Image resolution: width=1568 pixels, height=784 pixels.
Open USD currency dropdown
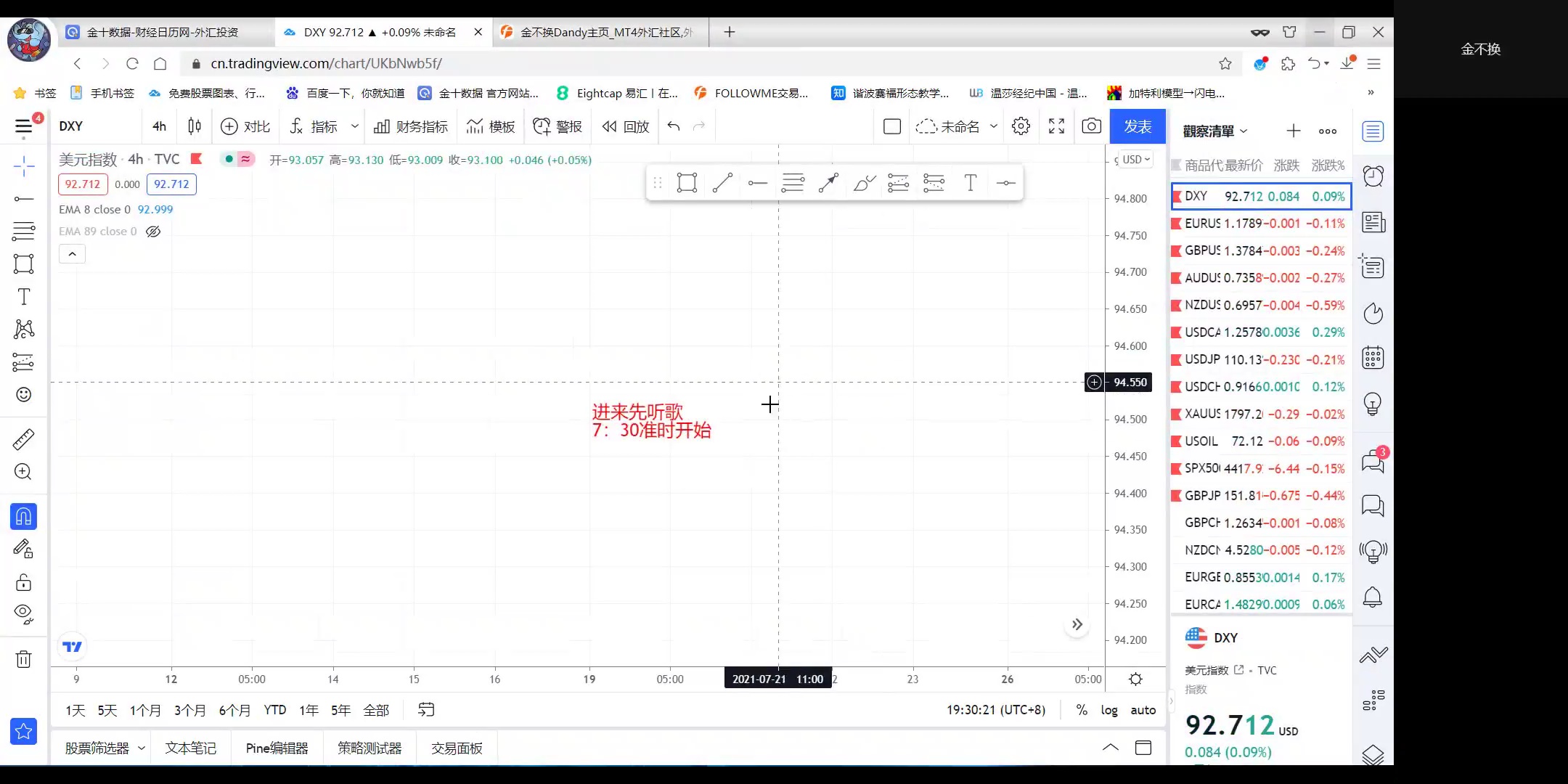[1136, 160]
